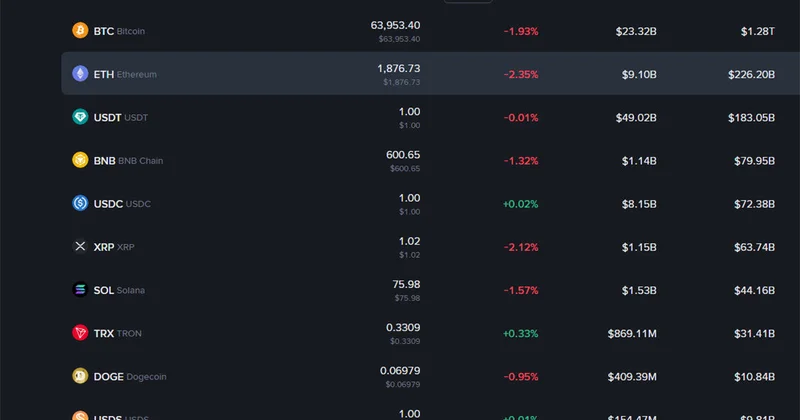Click the Solana coin icon
The image size is (800, 420).
point(80,290)
